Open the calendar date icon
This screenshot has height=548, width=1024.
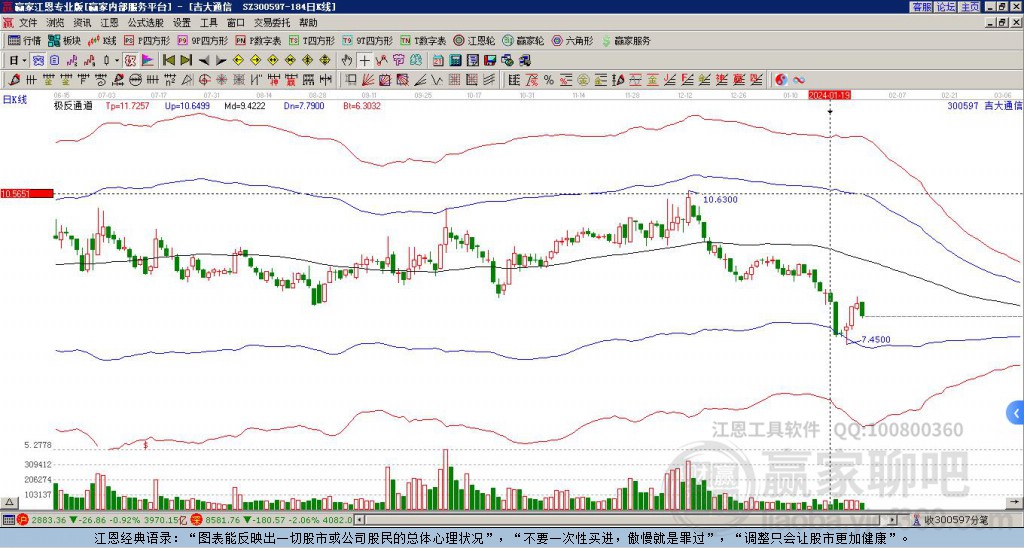(x=438, y=61)
